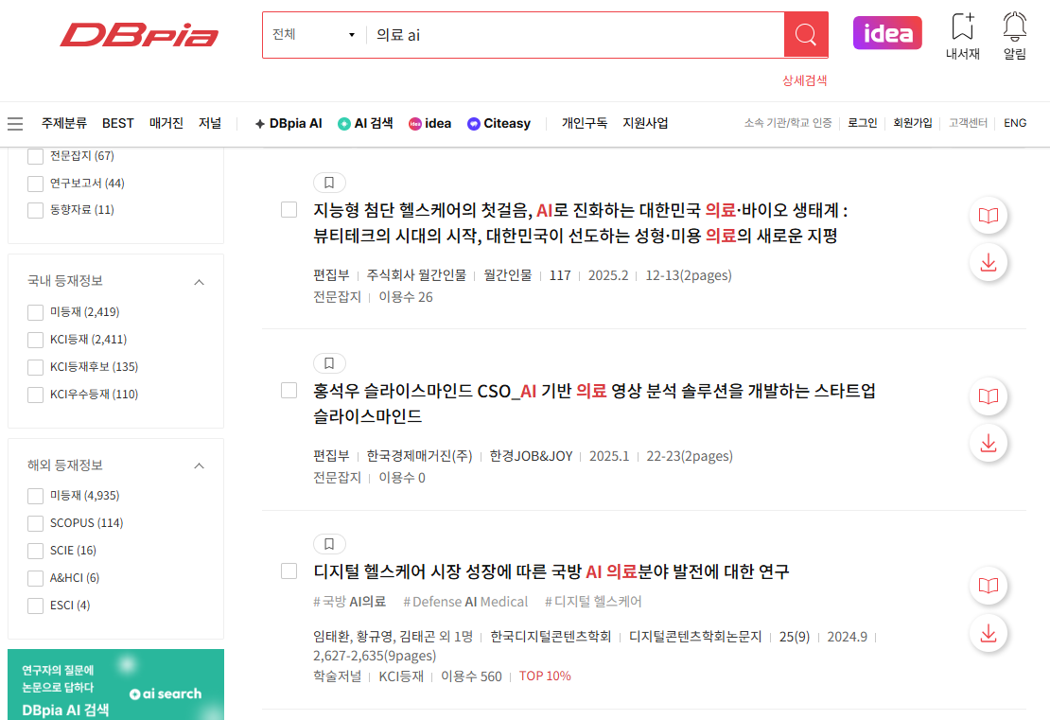Open article title 지능형 첨단 헬스케어의 첫걸음

coord(581,223)
